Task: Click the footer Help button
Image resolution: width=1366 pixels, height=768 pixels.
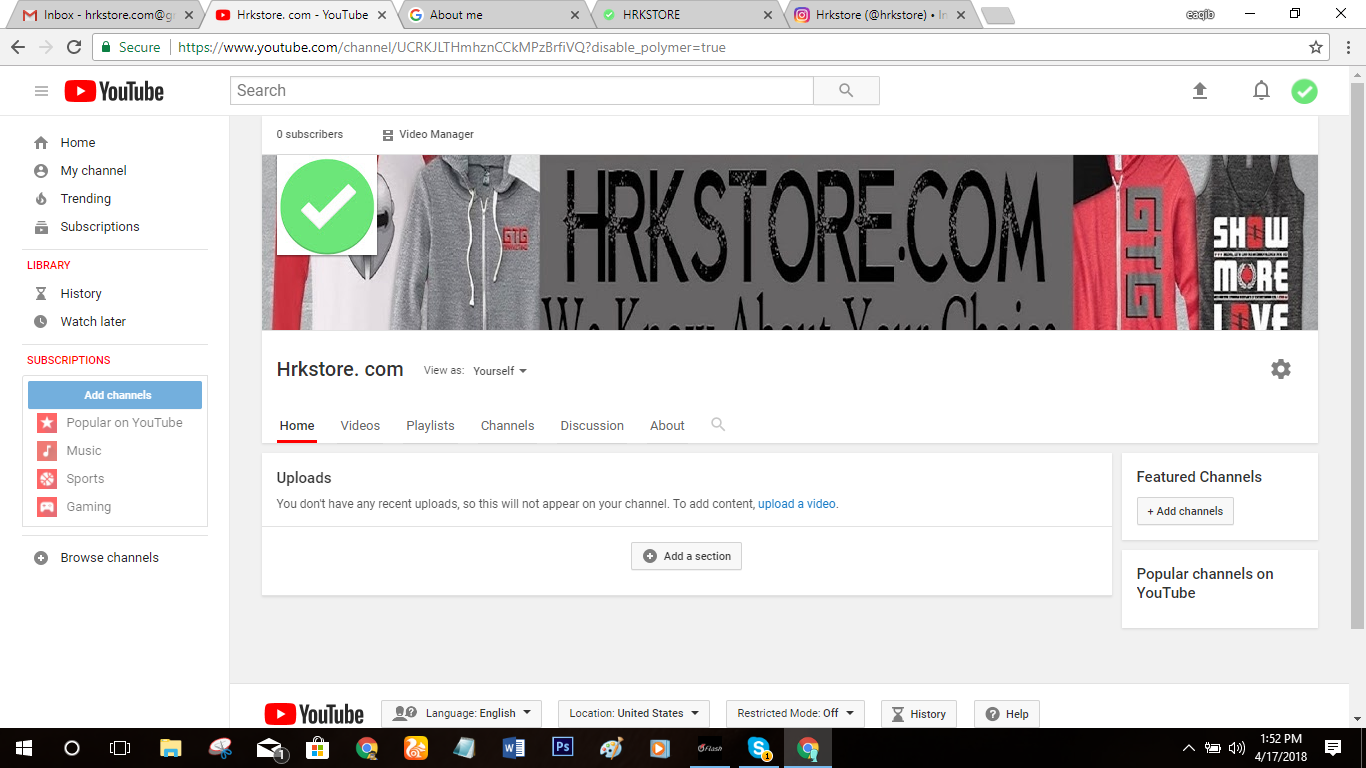Action: tap(1007, 714)
